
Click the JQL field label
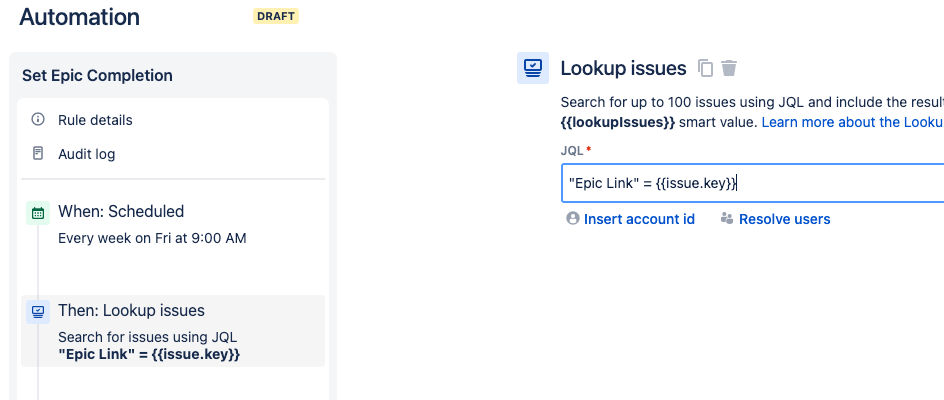572,151
